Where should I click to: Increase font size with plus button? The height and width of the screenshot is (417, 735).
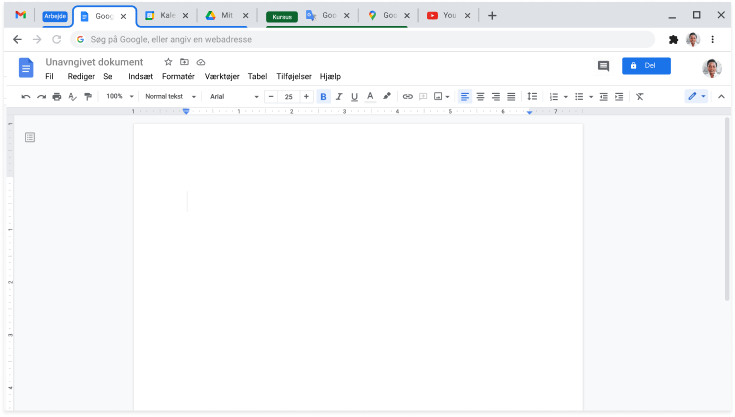click(x=306, y=97)
